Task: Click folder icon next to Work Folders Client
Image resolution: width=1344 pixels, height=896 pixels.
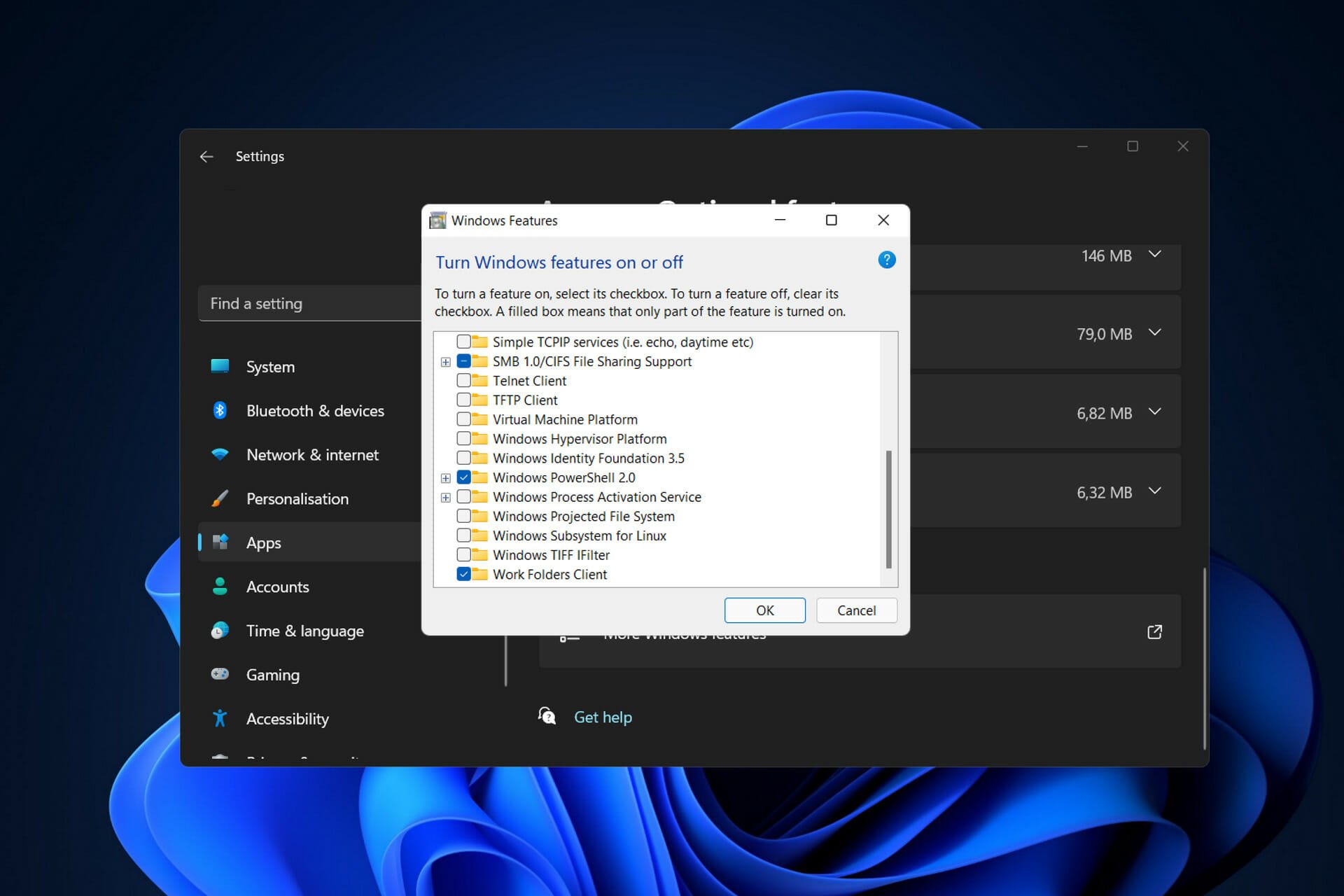Action: click(x=479, y=574)
